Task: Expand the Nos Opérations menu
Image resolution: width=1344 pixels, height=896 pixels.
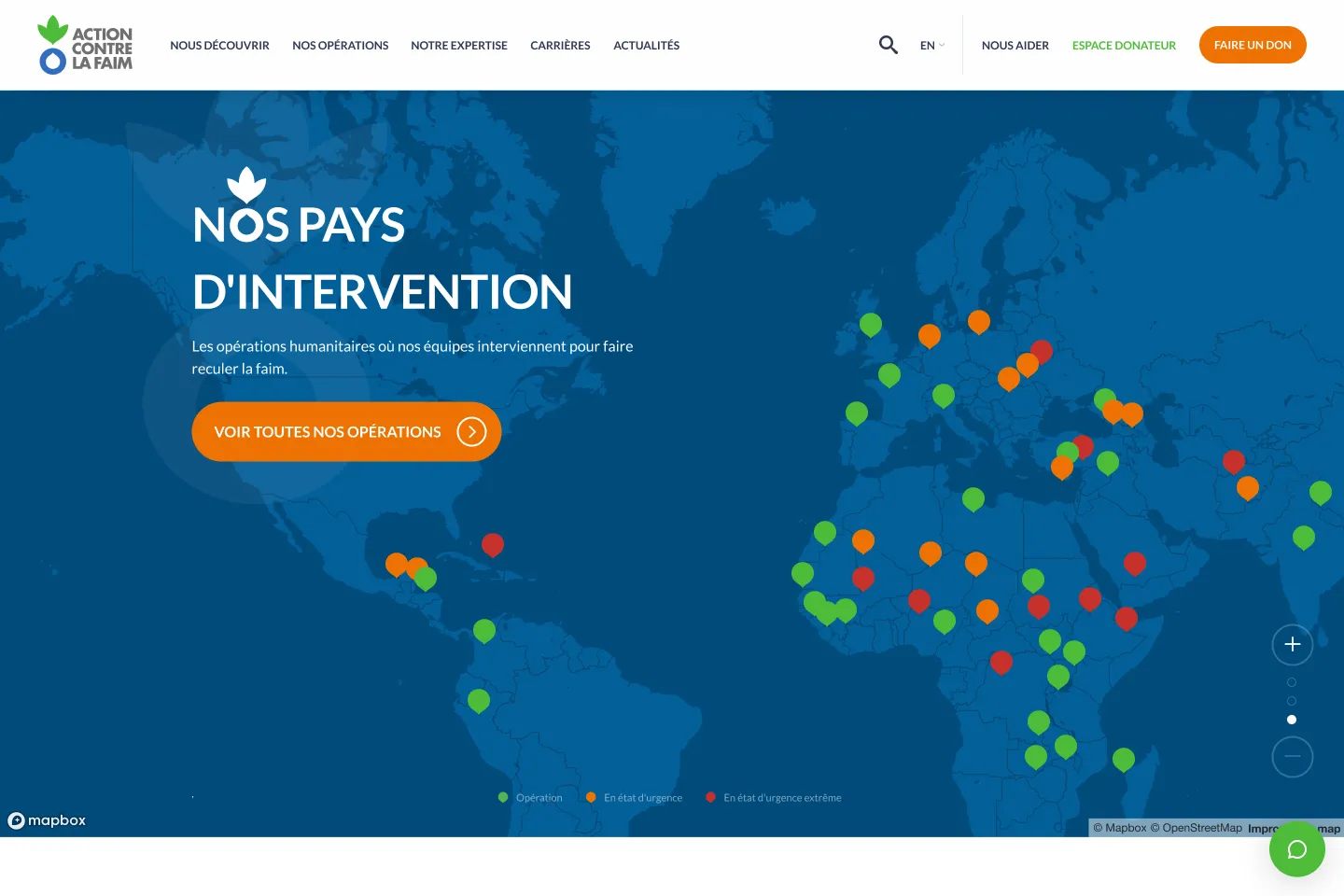Action: pos(340,45)
